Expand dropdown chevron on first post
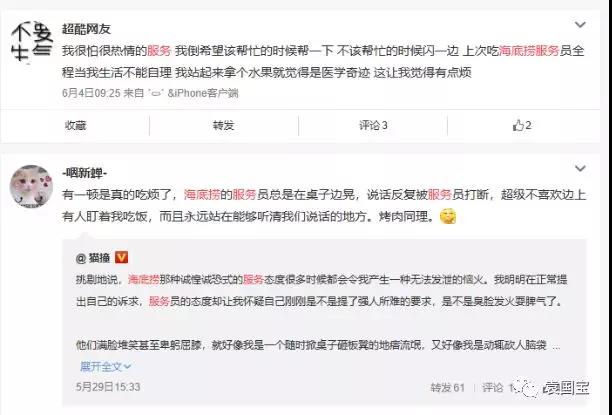 (x=580, y=25)
